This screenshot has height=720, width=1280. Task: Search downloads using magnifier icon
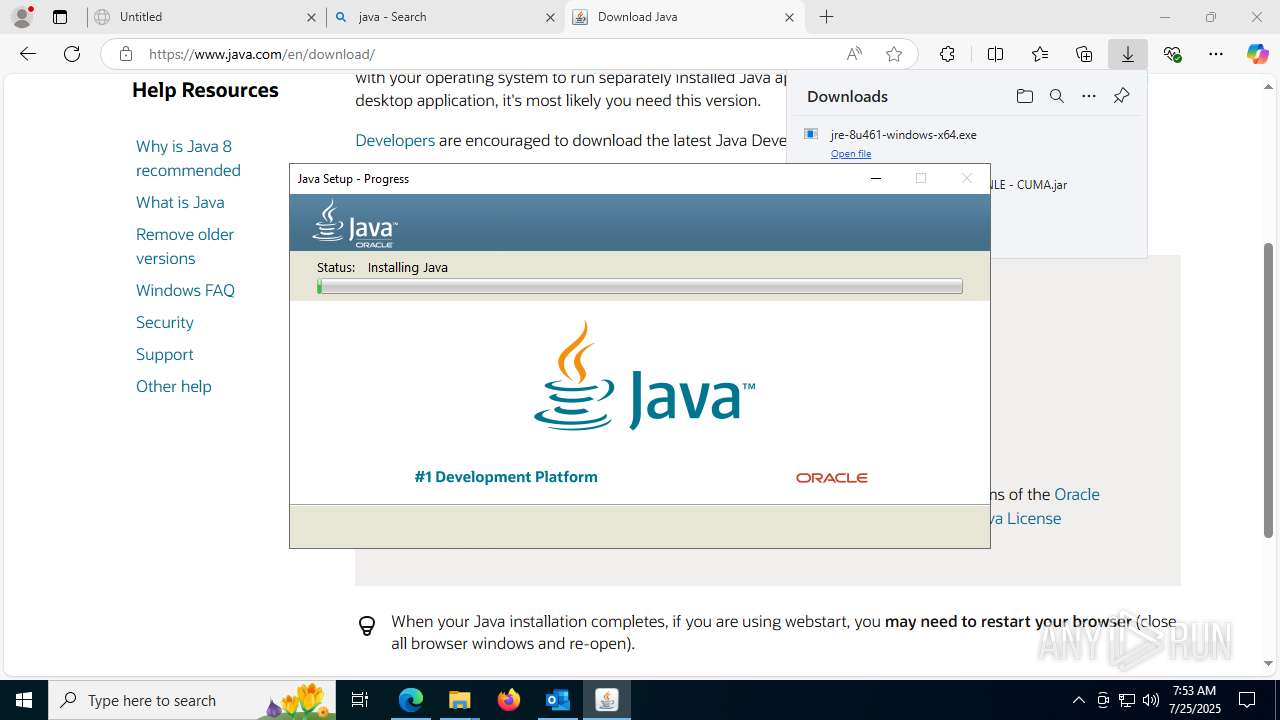[1056, 96]
